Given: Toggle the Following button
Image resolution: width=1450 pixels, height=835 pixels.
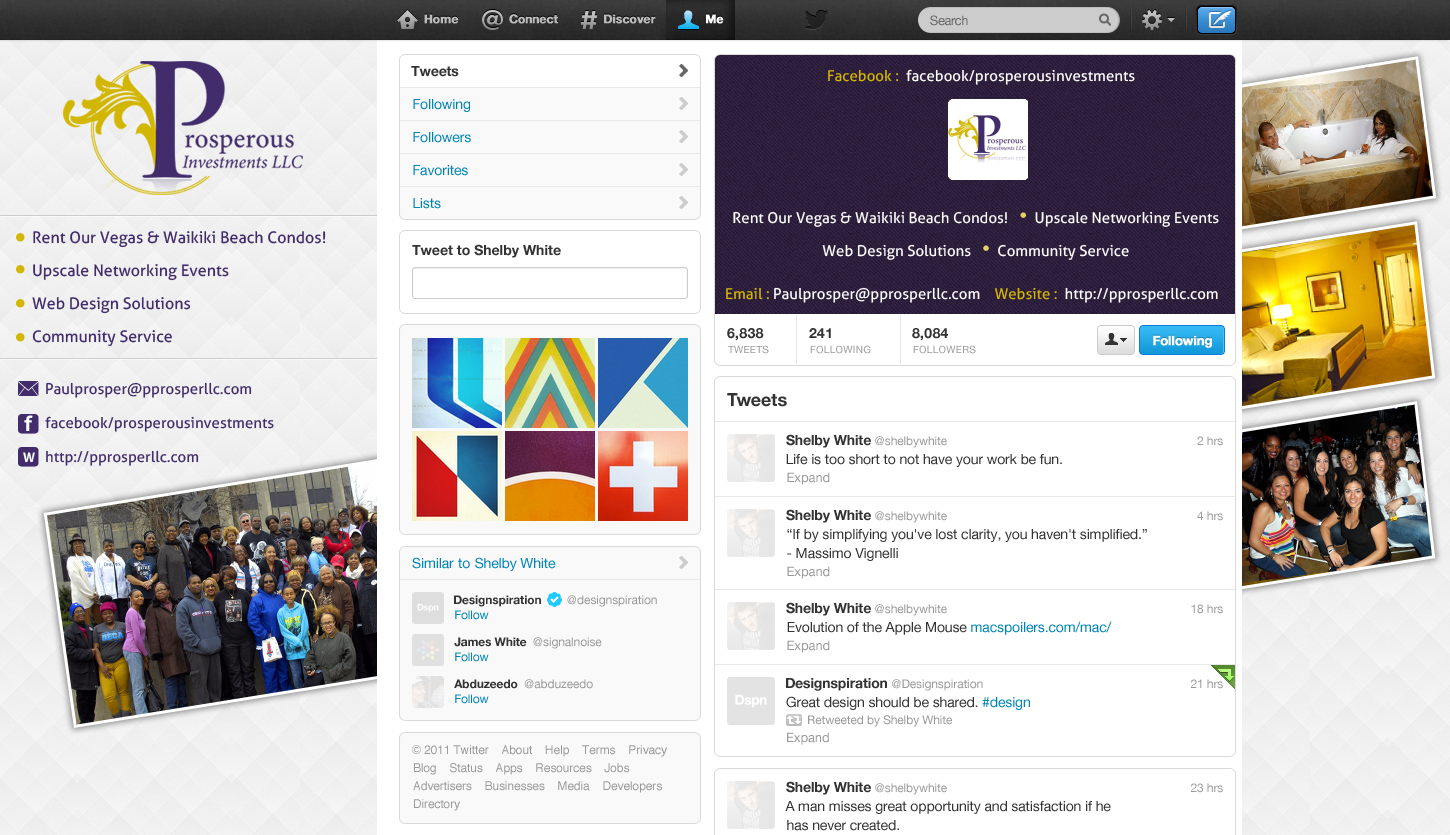Looking at the screenshot, I should pos(1181,341).
